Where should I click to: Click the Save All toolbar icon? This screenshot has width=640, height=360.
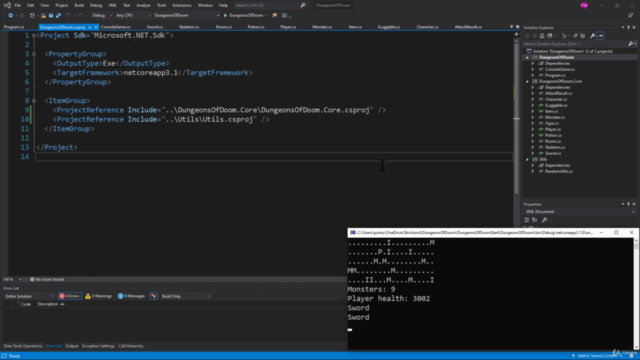tap(58, 16)
